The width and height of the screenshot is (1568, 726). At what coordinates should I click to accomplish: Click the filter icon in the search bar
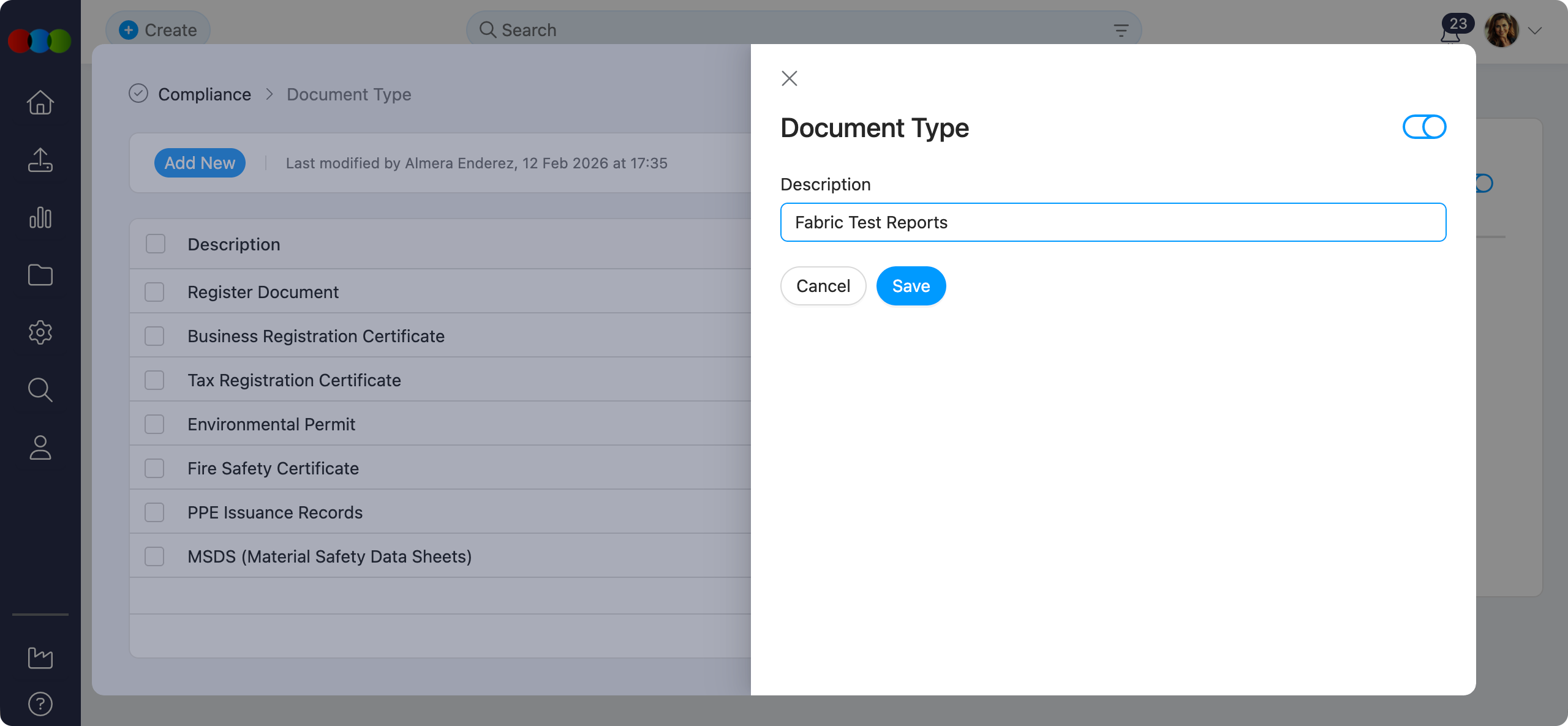(x=1121, y=29)
